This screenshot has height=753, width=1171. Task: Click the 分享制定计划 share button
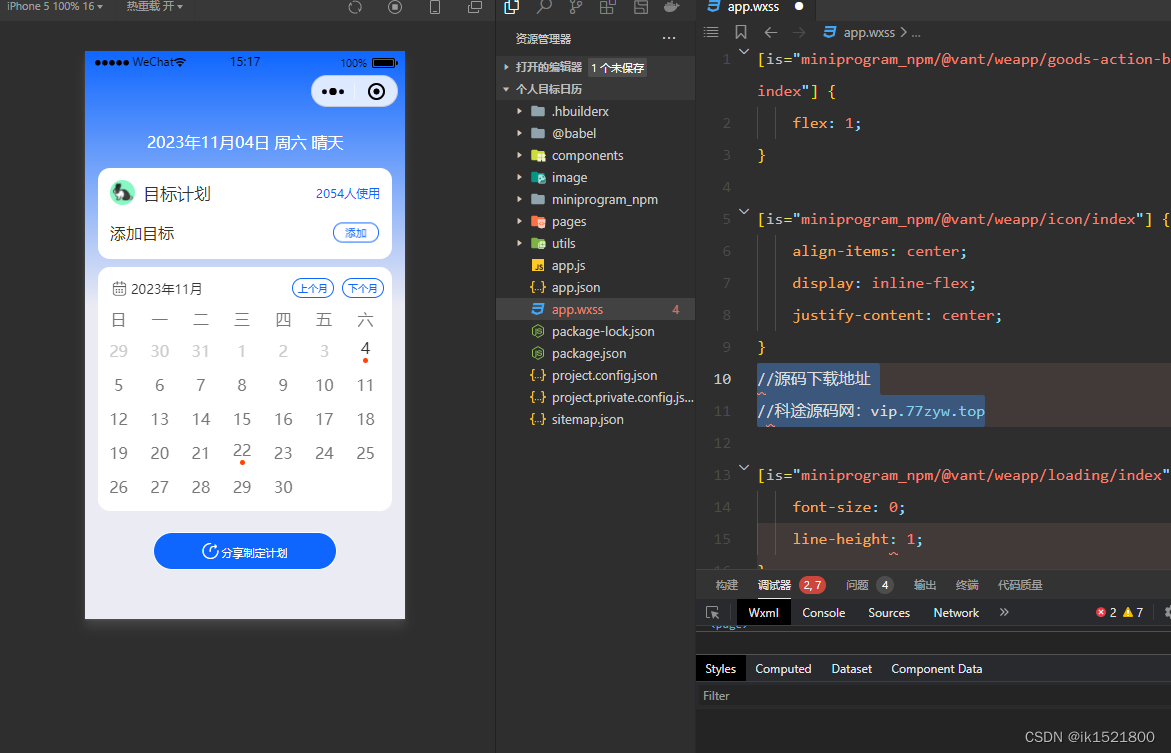click(245, 551)
